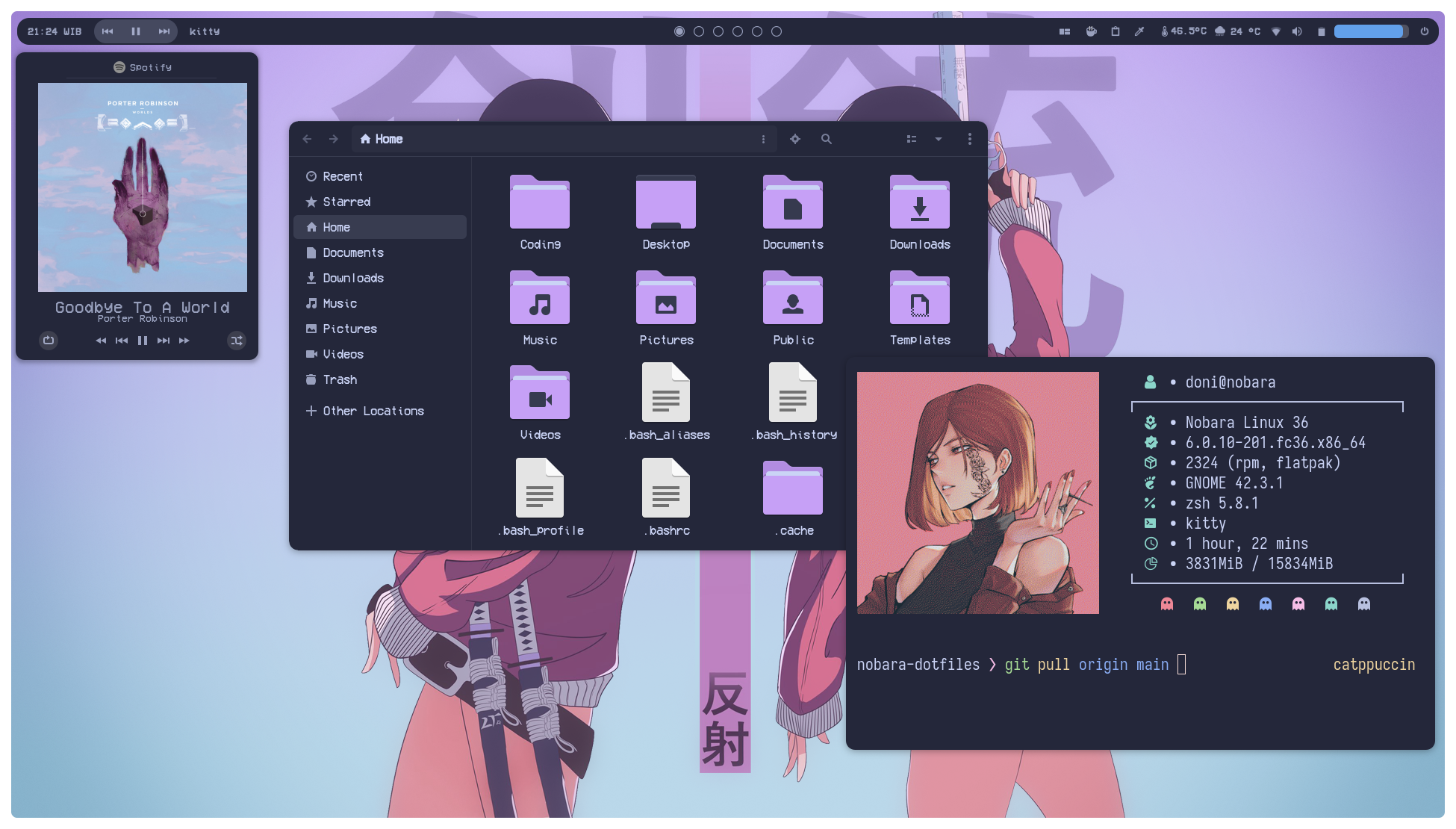Open the Home path bar menu dots
The height and width of the screenshot is (829, 1456).
763,139
